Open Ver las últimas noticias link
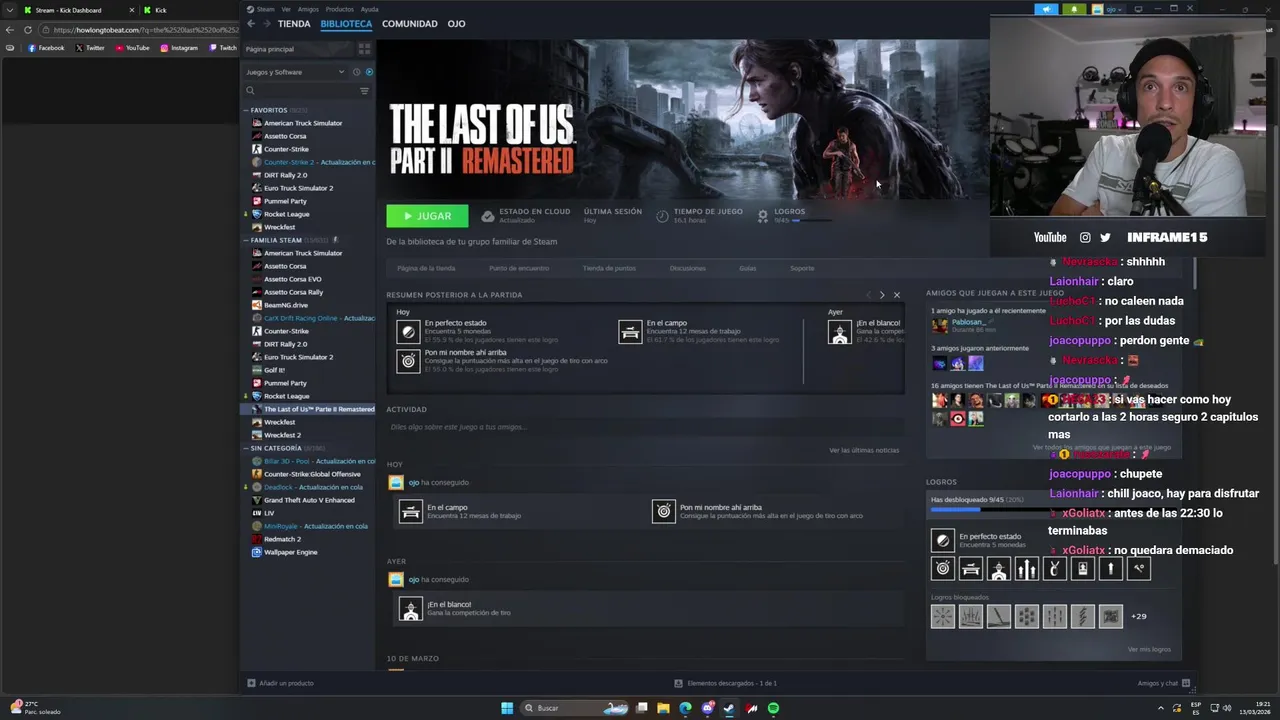This screenshot has width=1280, height=720. [864, 450]
